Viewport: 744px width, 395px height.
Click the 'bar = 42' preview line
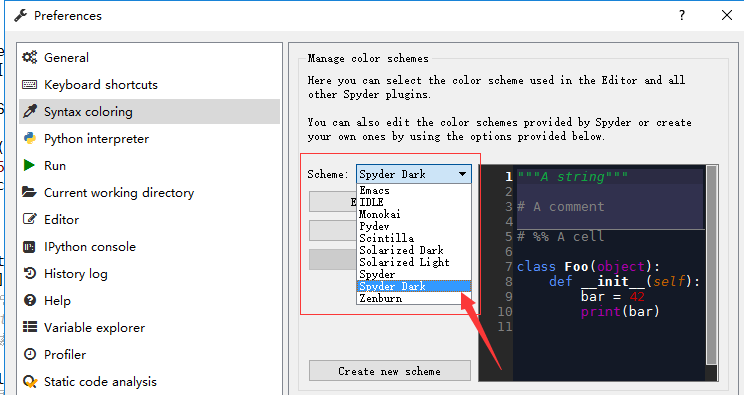tap(613, 297)
